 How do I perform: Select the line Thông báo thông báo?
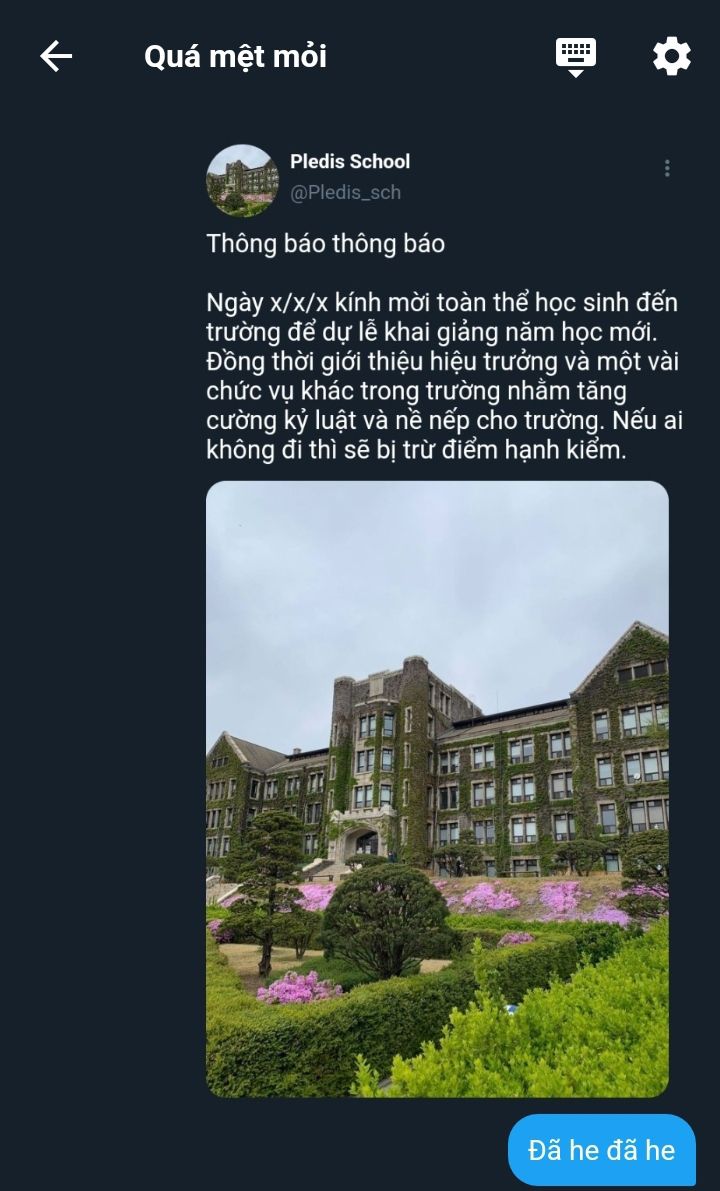click(x=325, y=244)
